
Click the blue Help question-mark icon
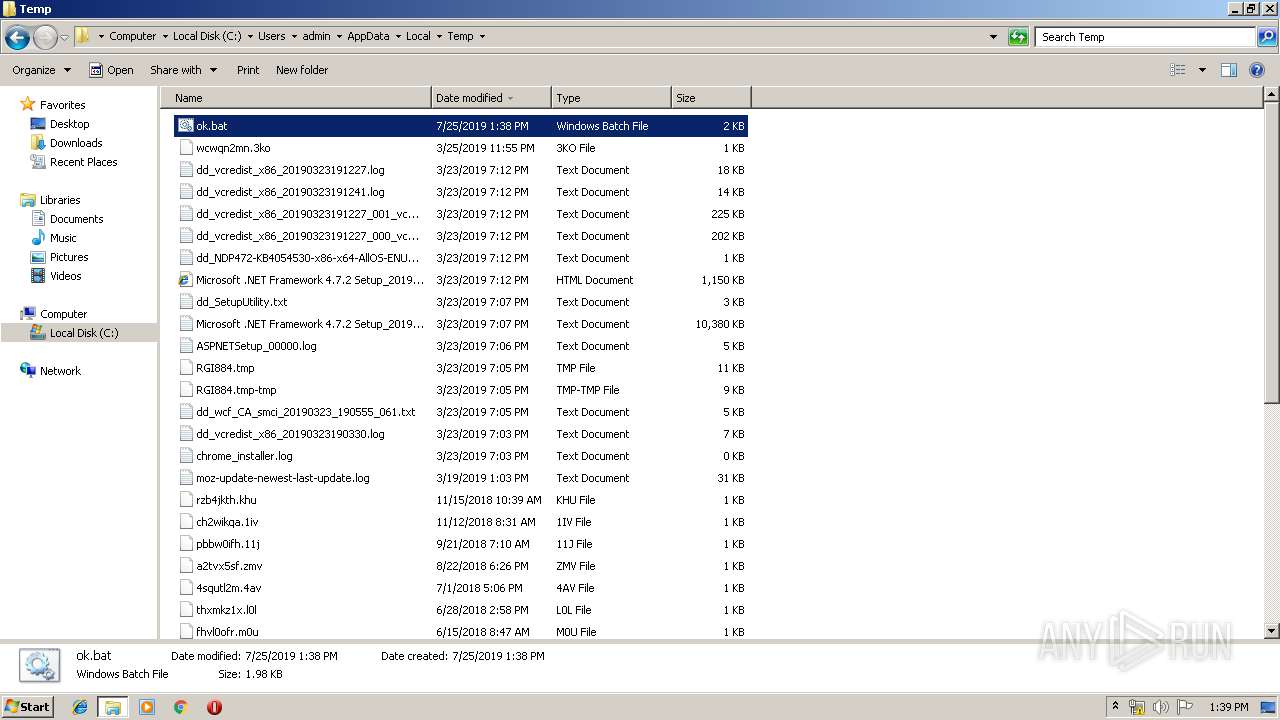[x=1257, y=70]
